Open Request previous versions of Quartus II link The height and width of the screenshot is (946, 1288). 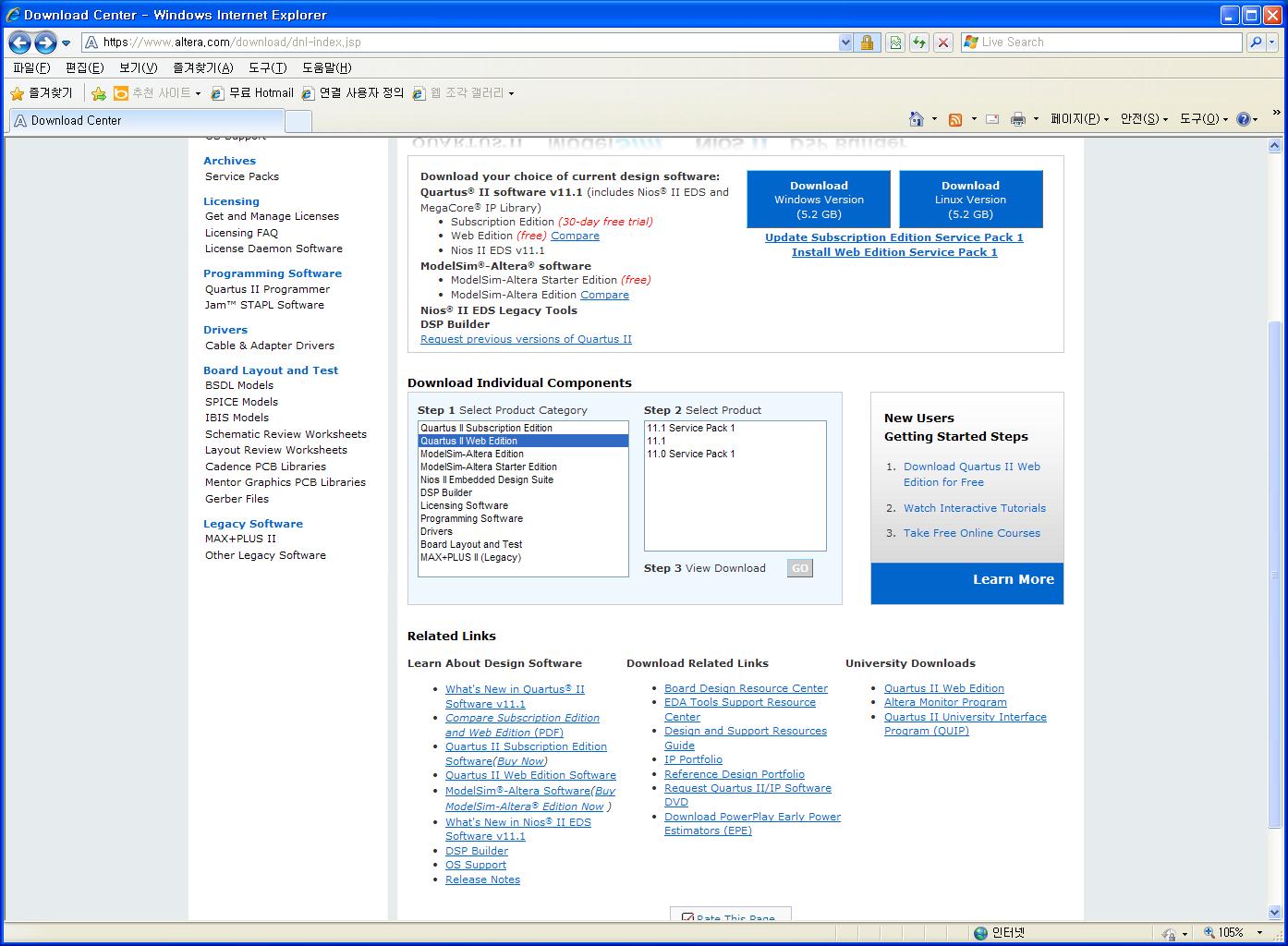tap(526, 339)
